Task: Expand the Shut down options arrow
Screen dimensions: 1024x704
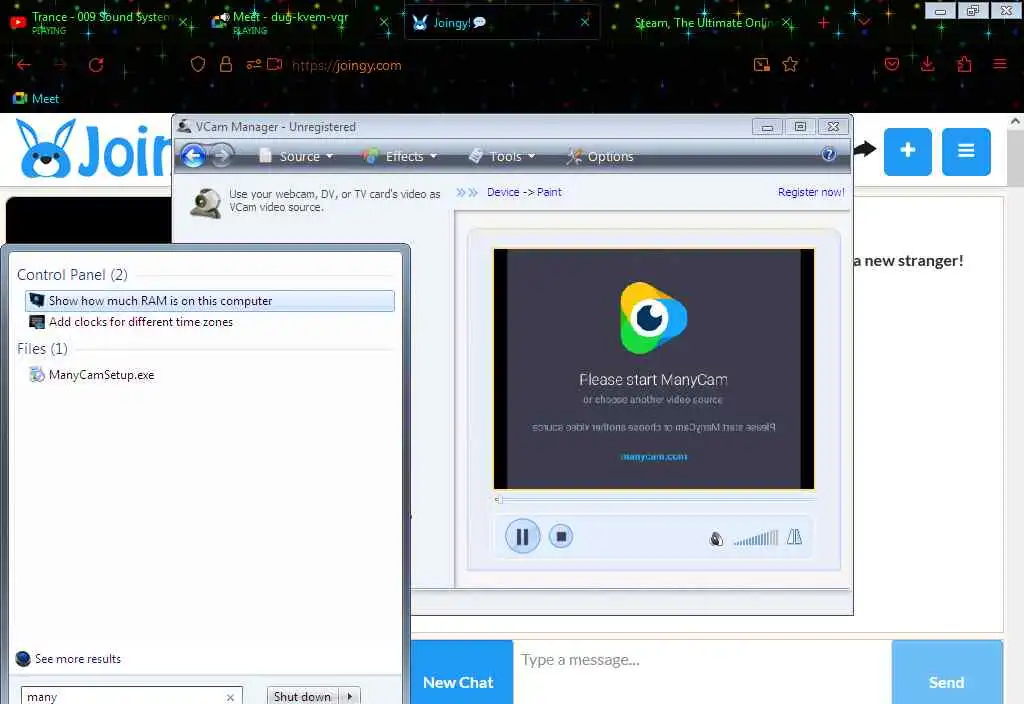Action: (x=350, y=696)
